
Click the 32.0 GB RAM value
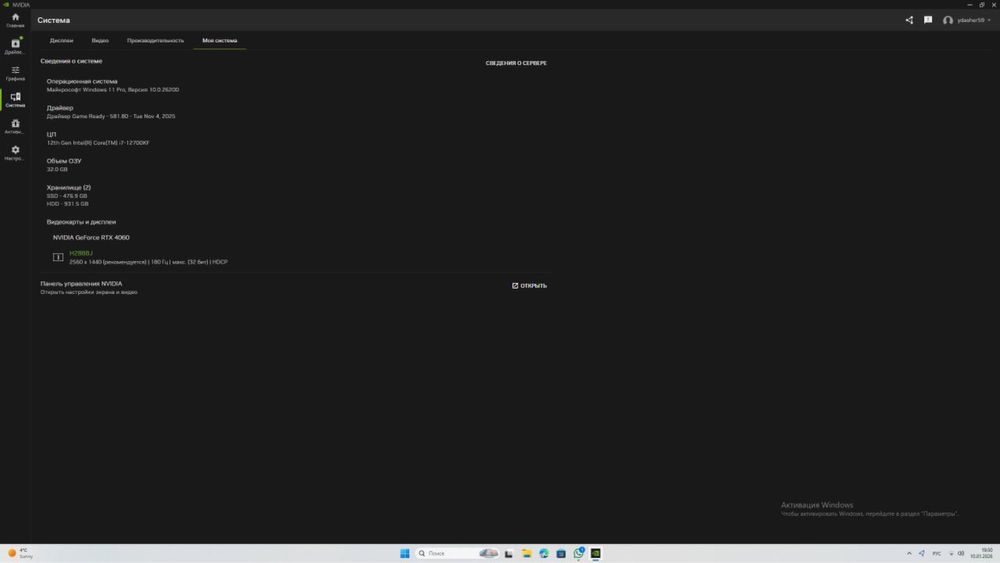click(57, 170)
